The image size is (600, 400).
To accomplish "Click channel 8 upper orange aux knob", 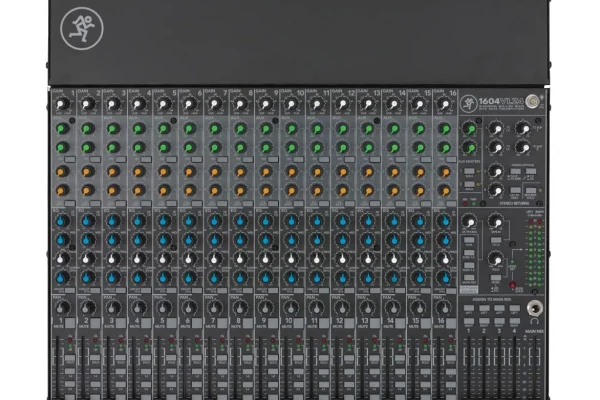I will point(240,171).
